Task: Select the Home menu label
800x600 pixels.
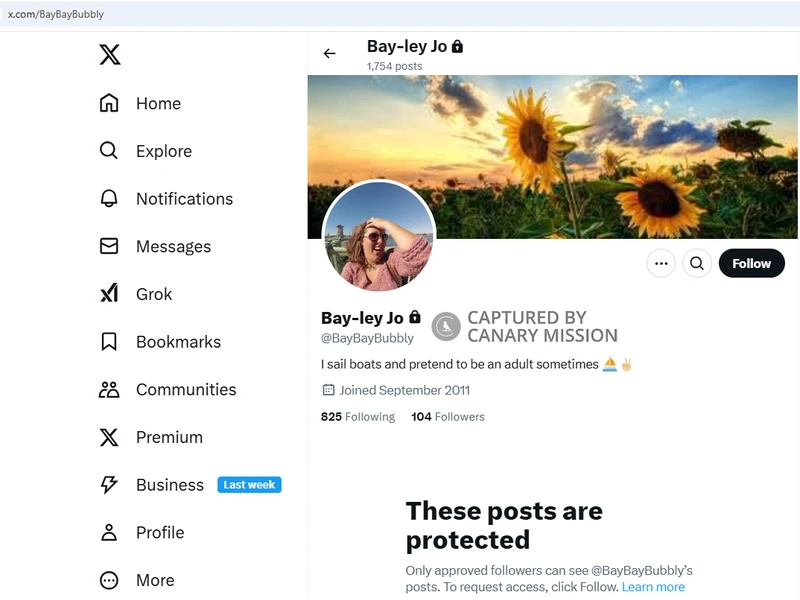Action: click(x=159, y=104)
